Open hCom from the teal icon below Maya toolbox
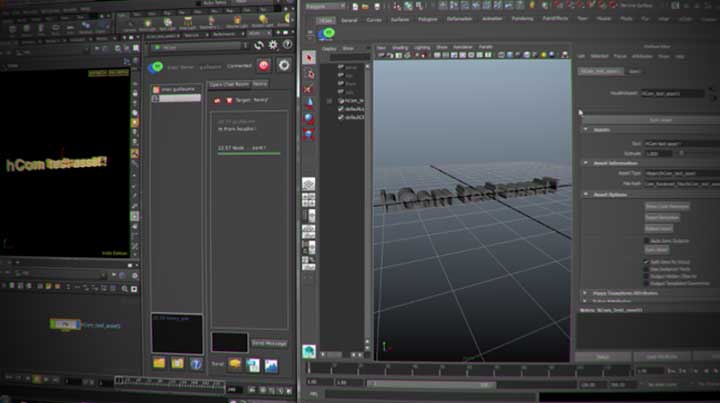 [x=309, y=352]
